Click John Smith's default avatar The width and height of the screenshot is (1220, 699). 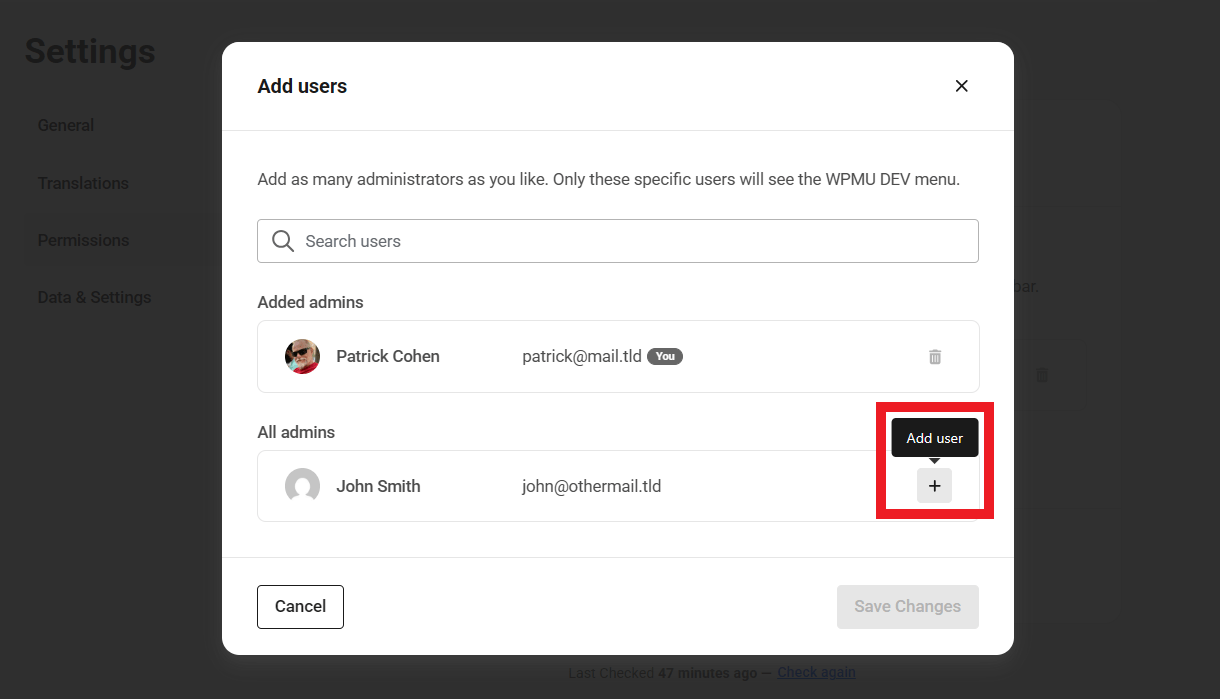(302, 486)
